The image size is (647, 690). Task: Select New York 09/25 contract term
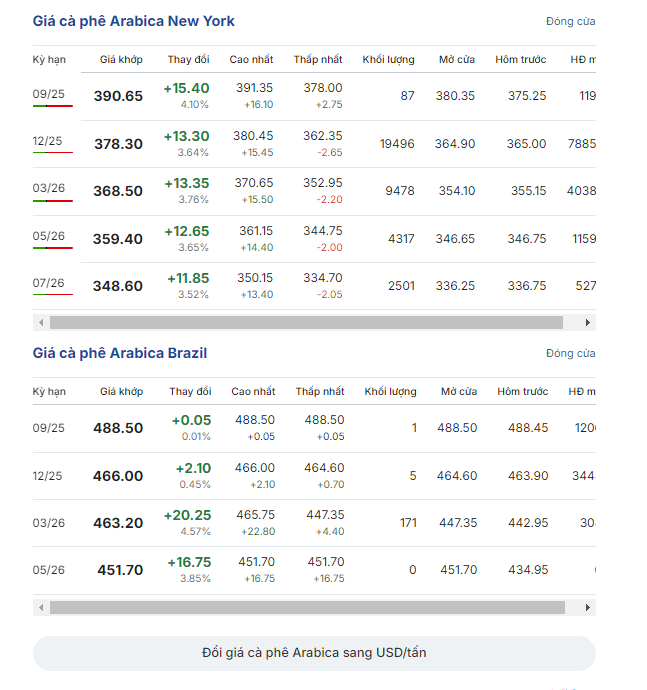(x=48, y=94)
